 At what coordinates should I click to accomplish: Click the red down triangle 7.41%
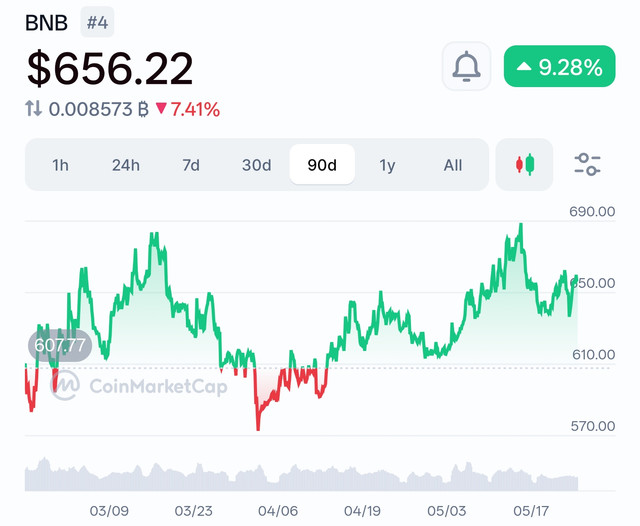[188, 109]
